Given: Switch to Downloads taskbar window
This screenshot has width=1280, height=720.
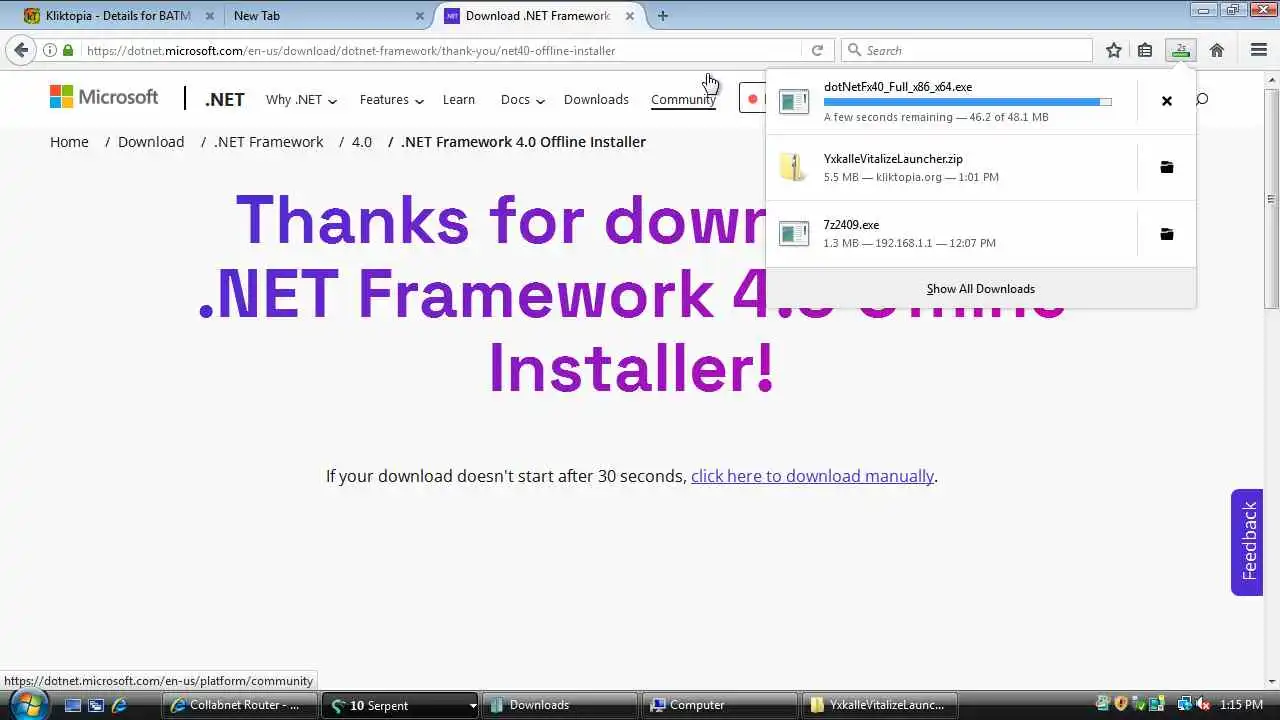Looking at the screenshot, I should (x=559, y=705).
